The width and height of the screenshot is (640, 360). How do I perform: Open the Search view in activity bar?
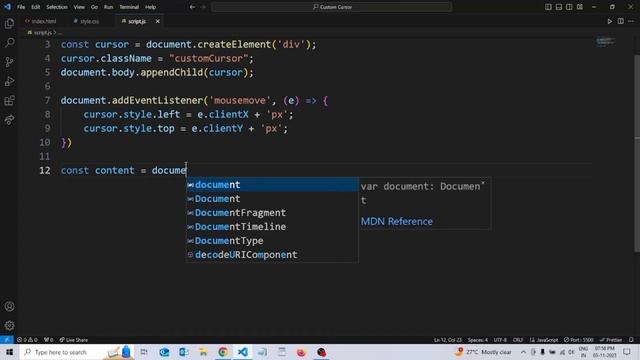pyautogui.click(x=9, y=42)
